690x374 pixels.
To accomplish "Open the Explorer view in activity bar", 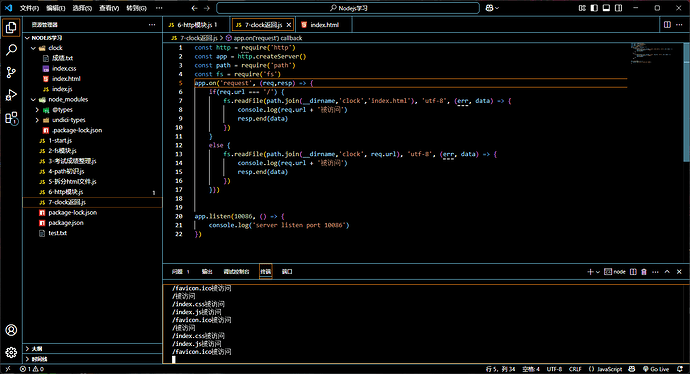I will (x=11, y=28).
